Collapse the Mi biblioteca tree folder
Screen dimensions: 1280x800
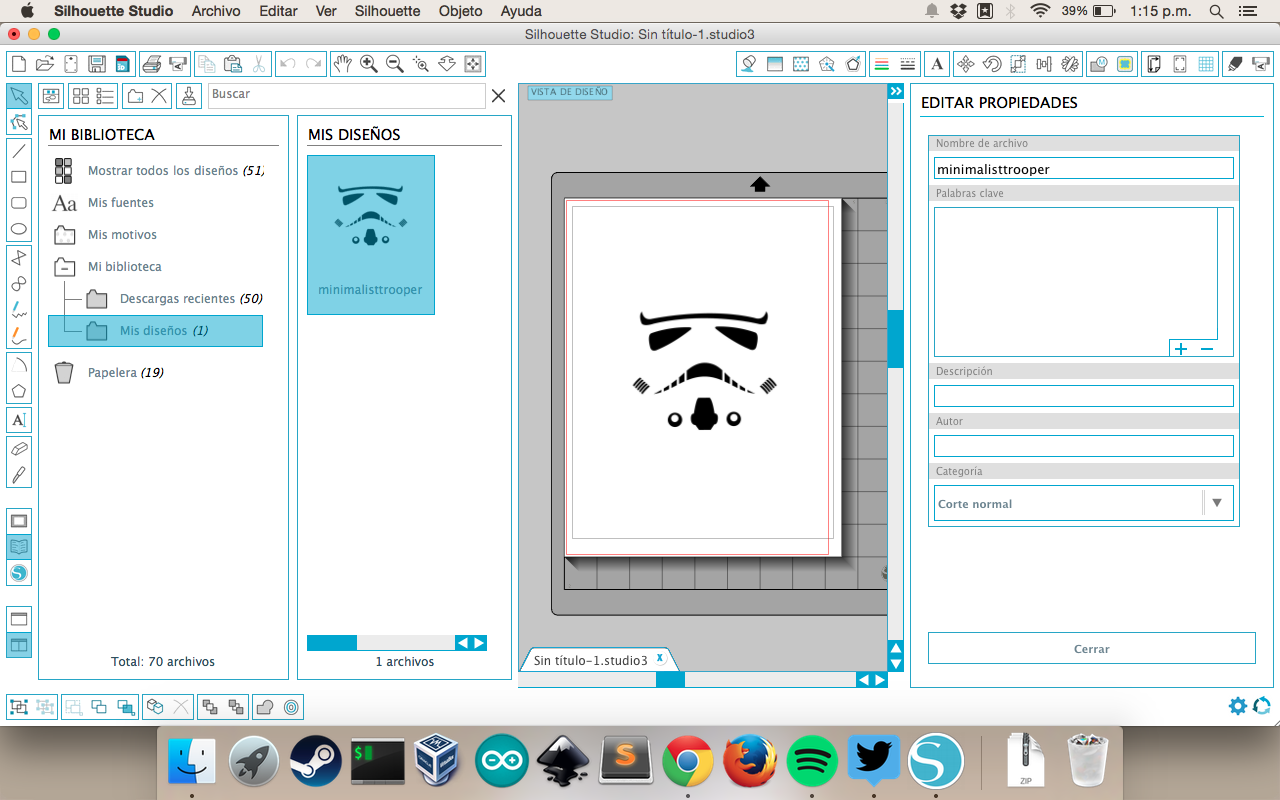point(64,267)
